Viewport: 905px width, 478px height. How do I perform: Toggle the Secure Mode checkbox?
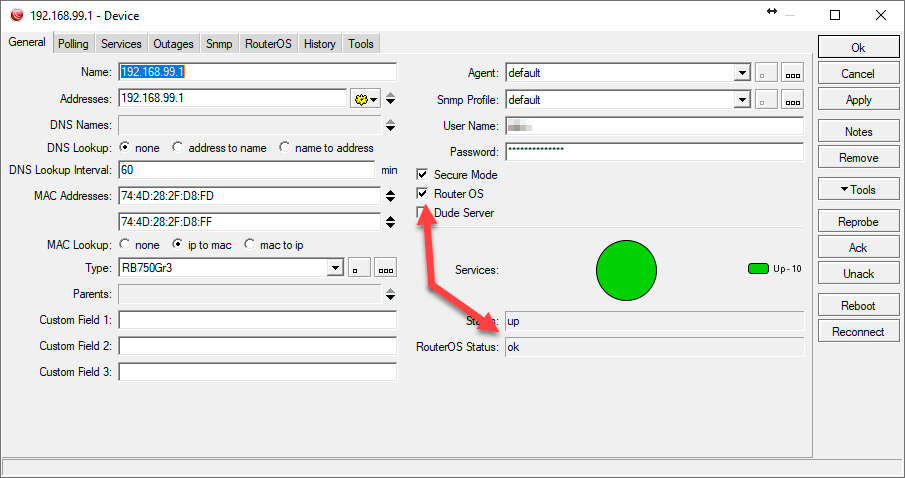[x=422, y=174]
